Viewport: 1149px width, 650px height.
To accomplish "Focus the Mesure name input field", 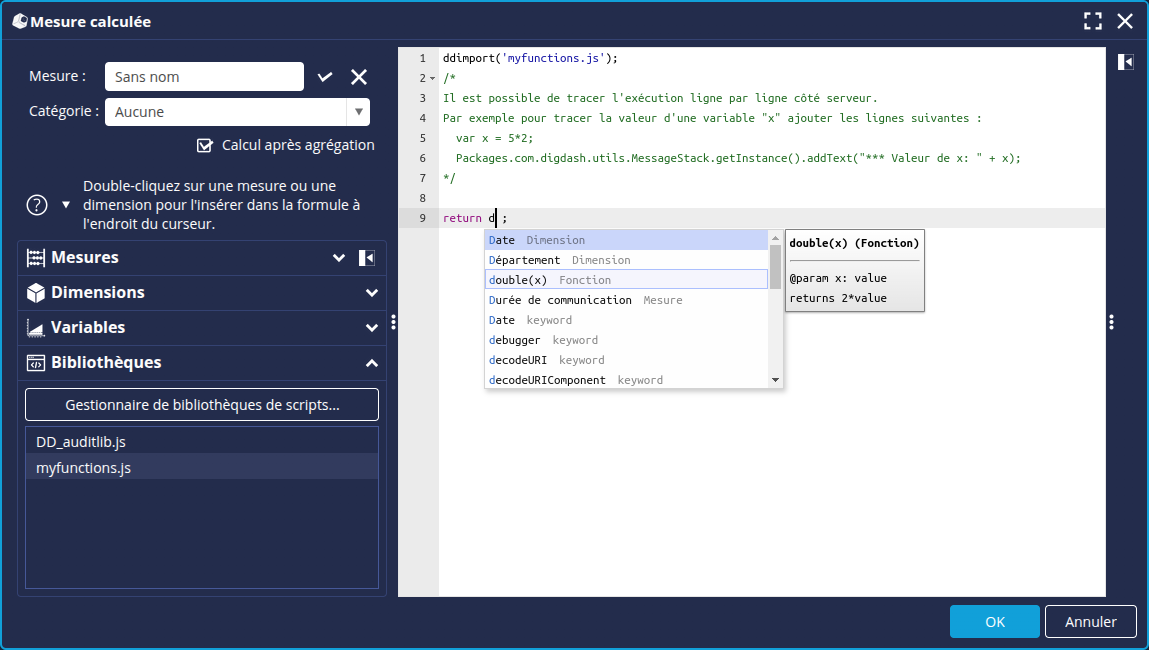I will pos(204,77).
